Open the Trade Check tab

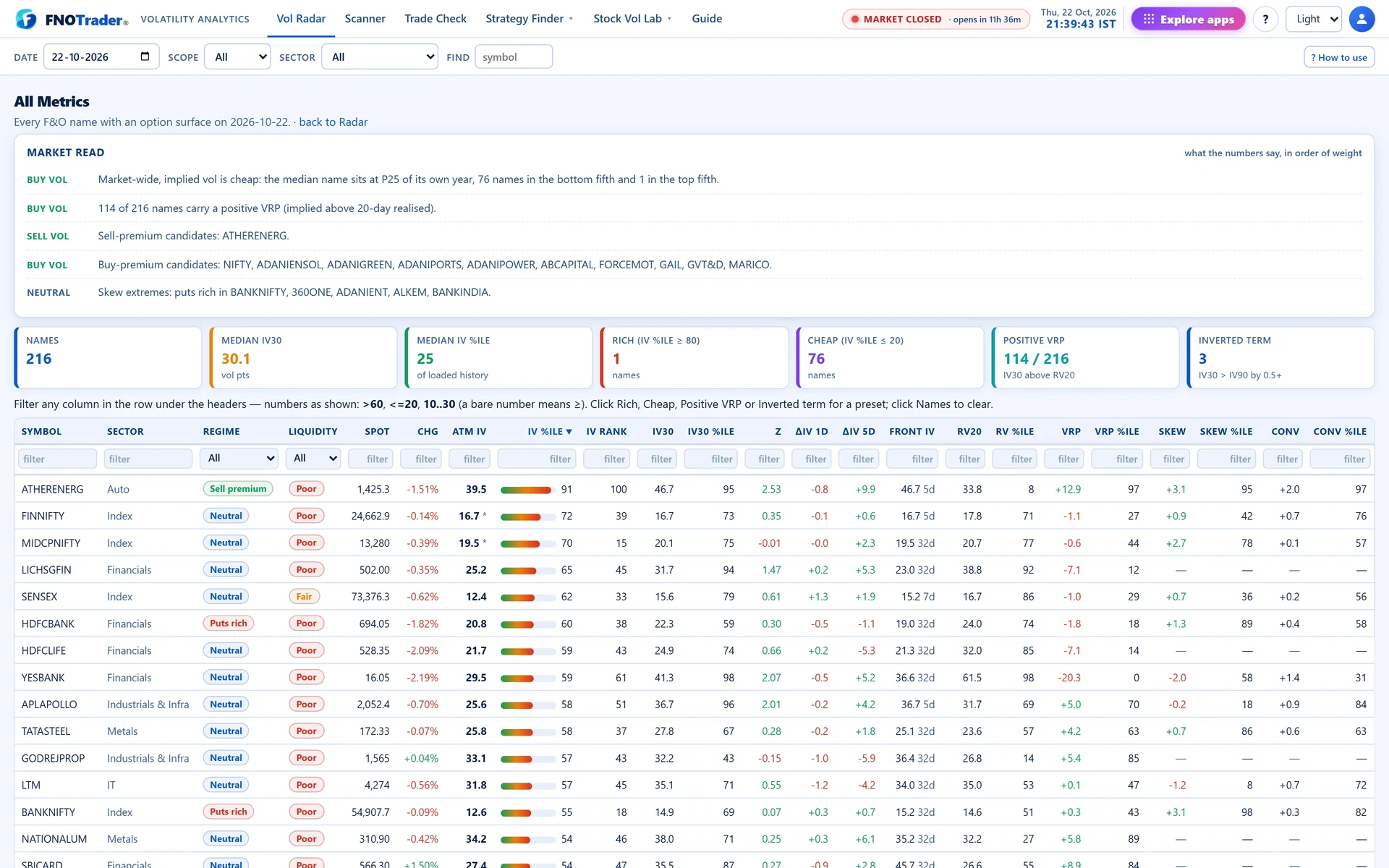click(x=436, y=19)
